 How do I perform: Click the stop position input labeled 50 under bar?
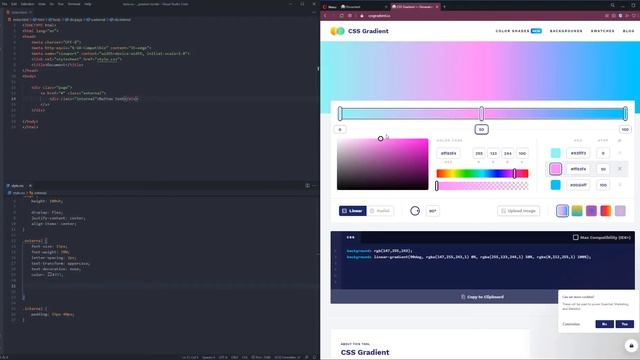pos(482,129)
